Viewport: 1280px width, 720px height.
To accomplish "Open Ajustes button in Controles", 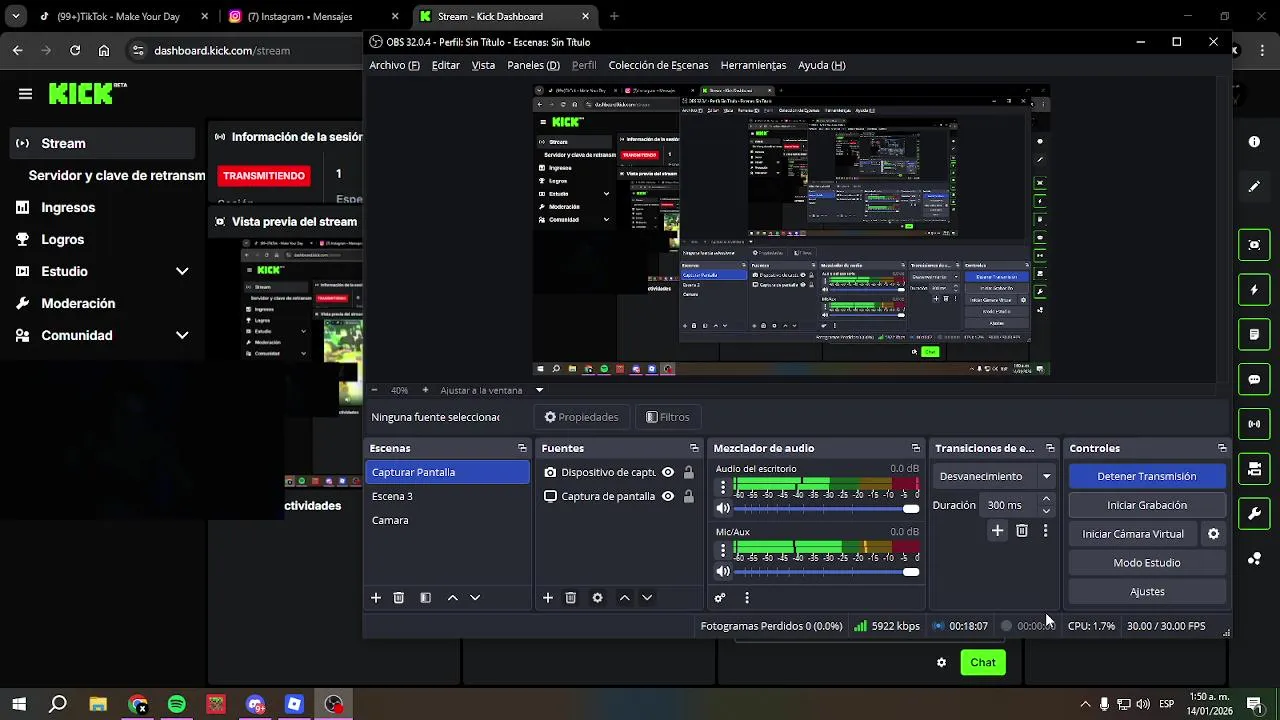I will coord(1147,592).
